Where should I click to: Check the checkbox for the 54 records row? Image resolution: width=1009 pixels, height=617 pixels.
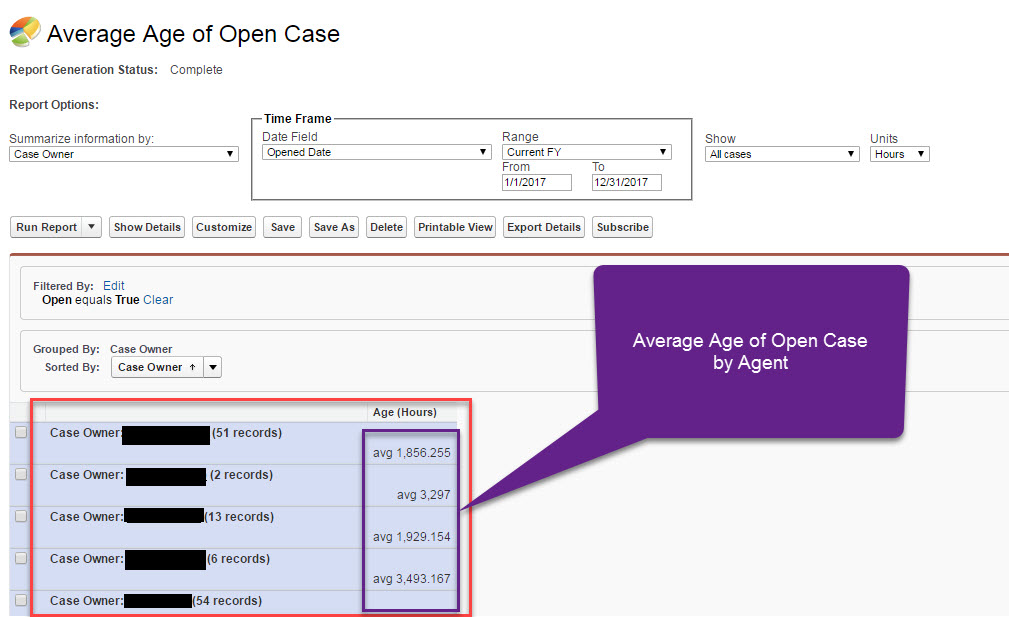pos(22,600)
